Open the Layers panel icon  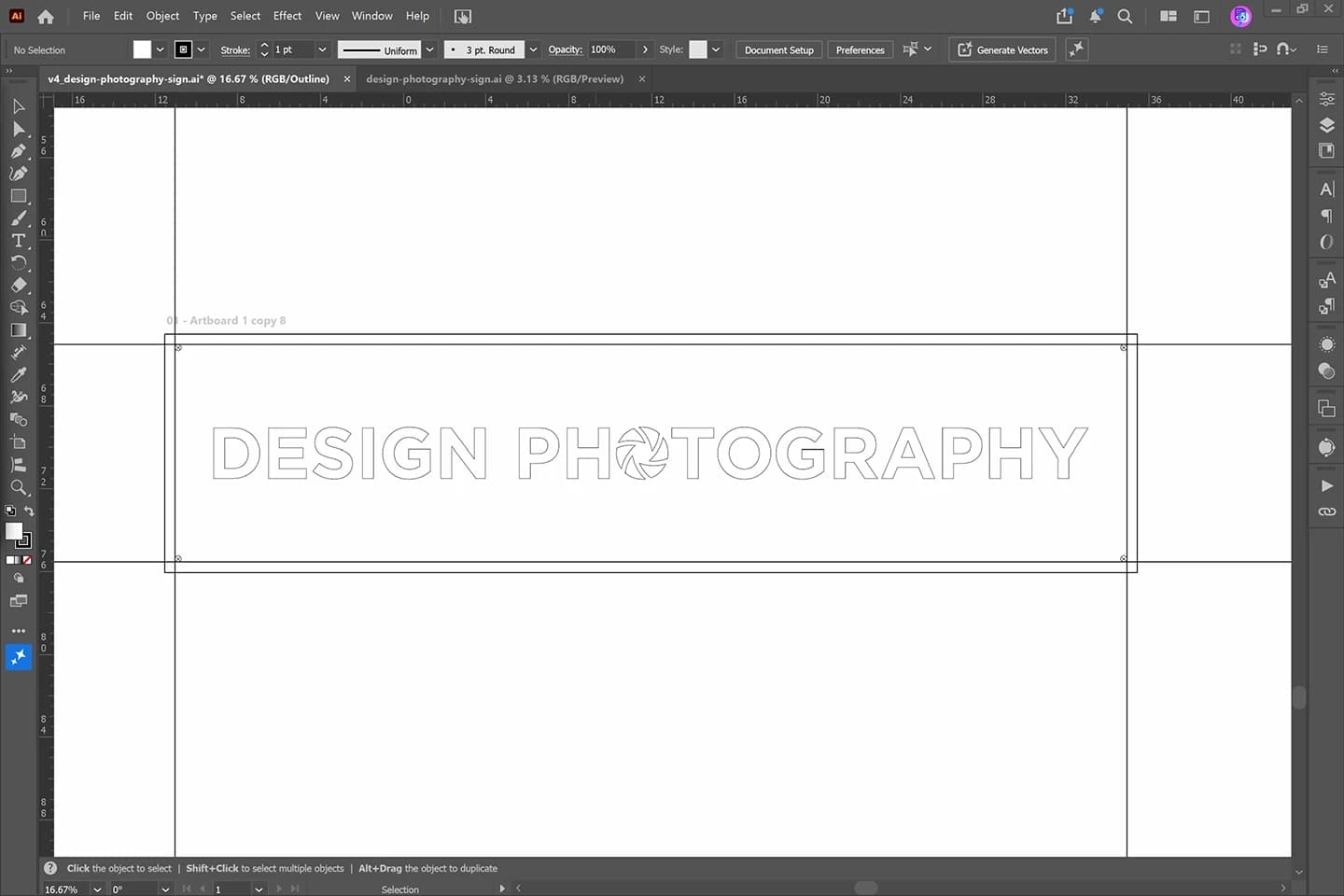coord(1326,125)
